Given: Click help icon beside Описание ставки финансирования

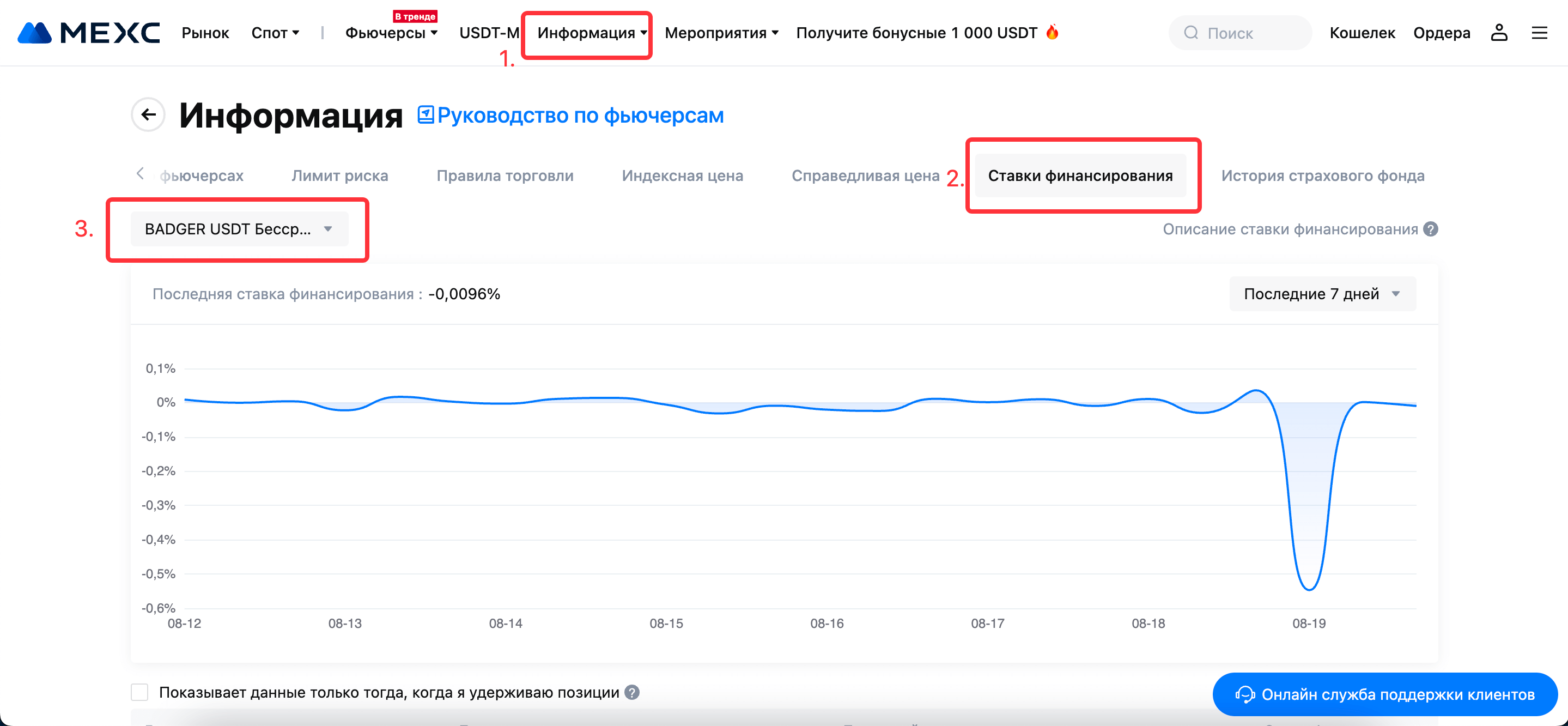Looking at the screenshot, I should point(1431,229).
